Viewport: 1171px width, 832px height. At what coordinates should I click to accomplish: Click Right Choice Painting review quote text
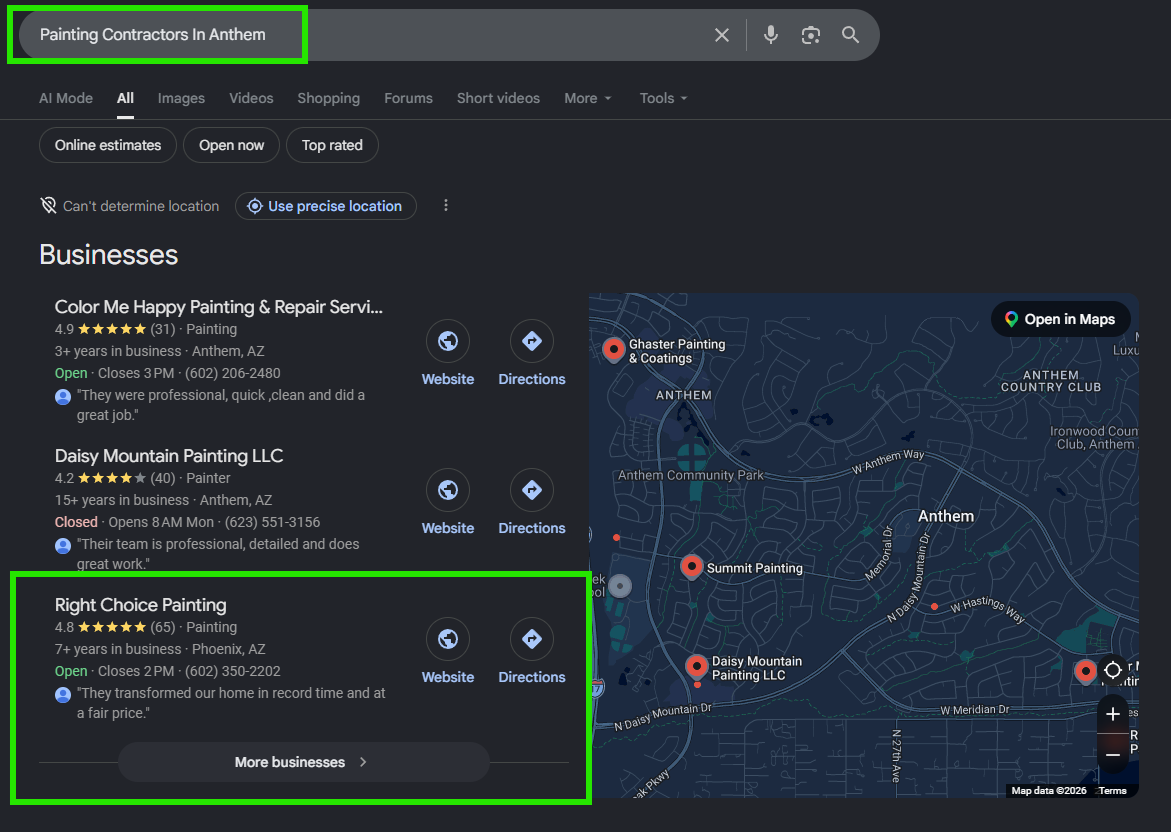pos(232,703)
